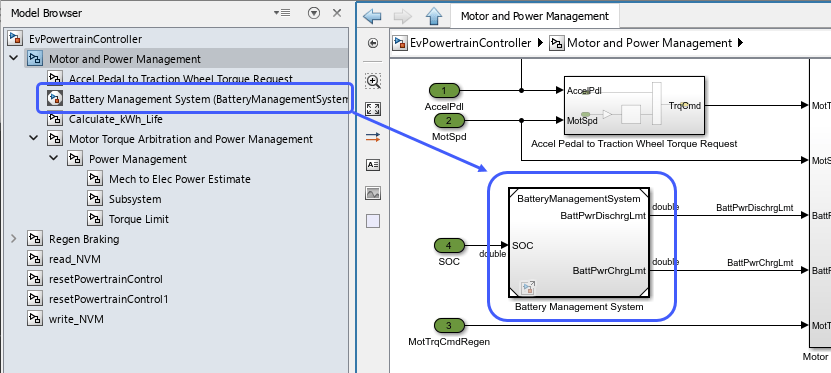Click the Fit to View palette icon
The image size is (831, 373).
373,109
